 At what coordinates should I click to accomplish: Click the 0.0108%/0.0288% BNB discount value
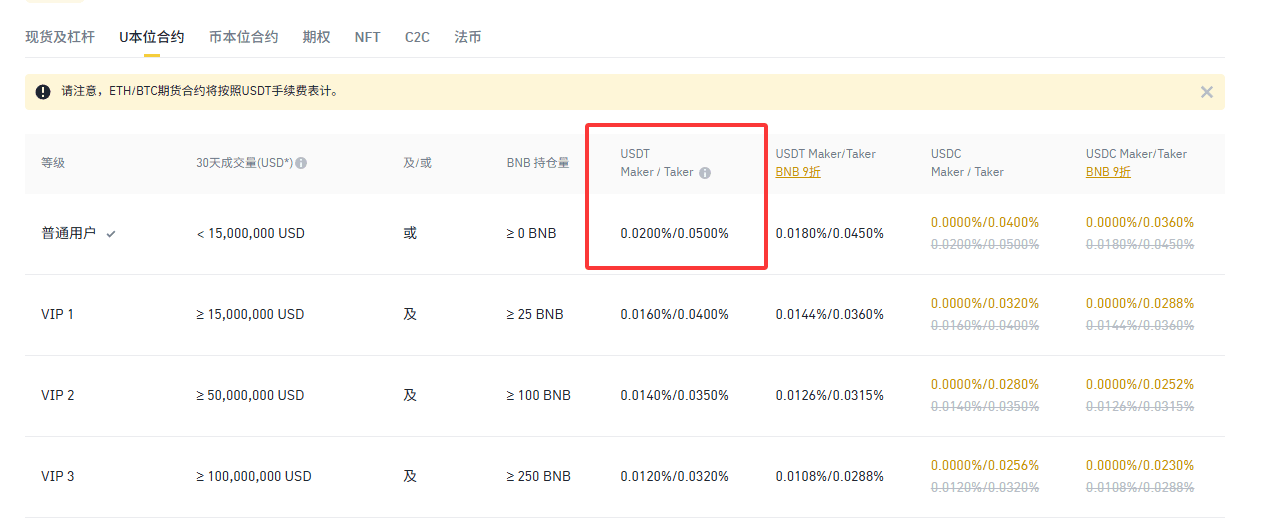pos(830,476)
